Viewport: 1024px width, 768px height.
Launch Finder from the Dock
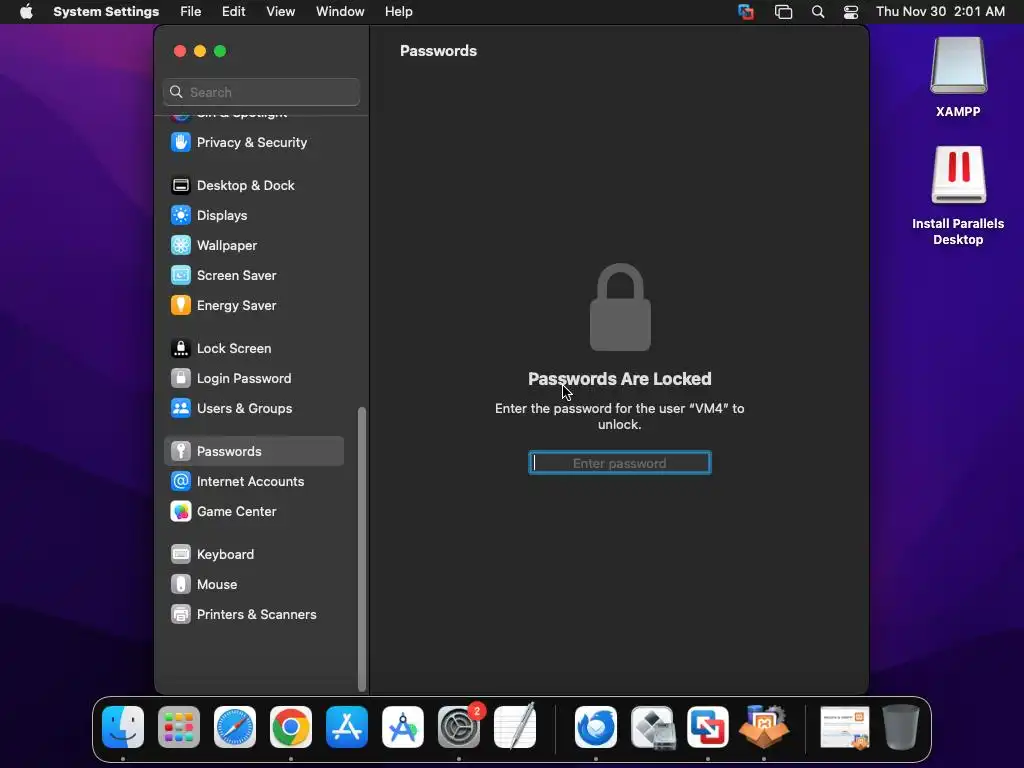pos(123,727)
